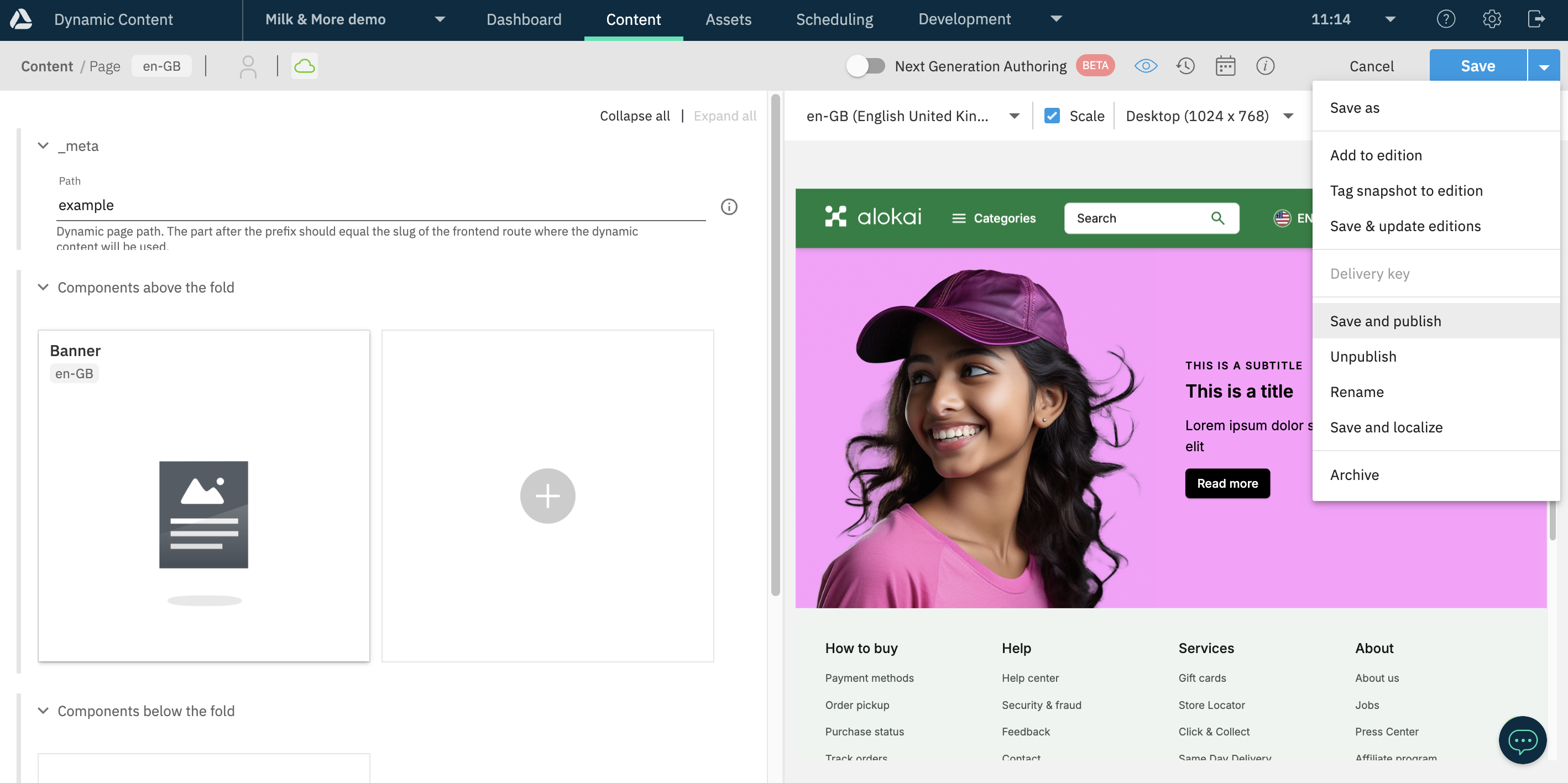Click the Cancel button
The width and height of the screenshot is (1568, 783).
click(1371, 66)
